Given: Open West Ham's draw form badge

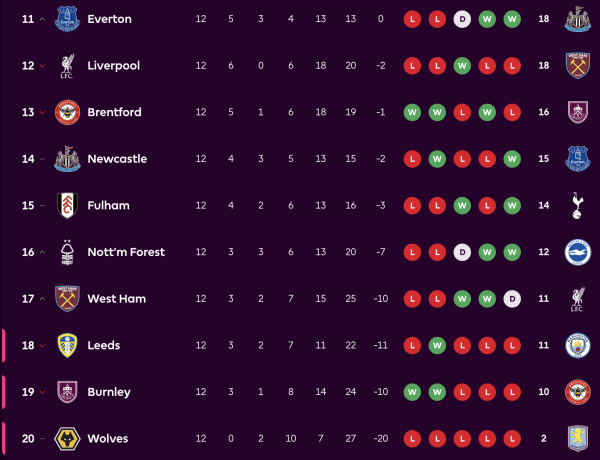Looking at the screenshot, I should click(511, 299).
